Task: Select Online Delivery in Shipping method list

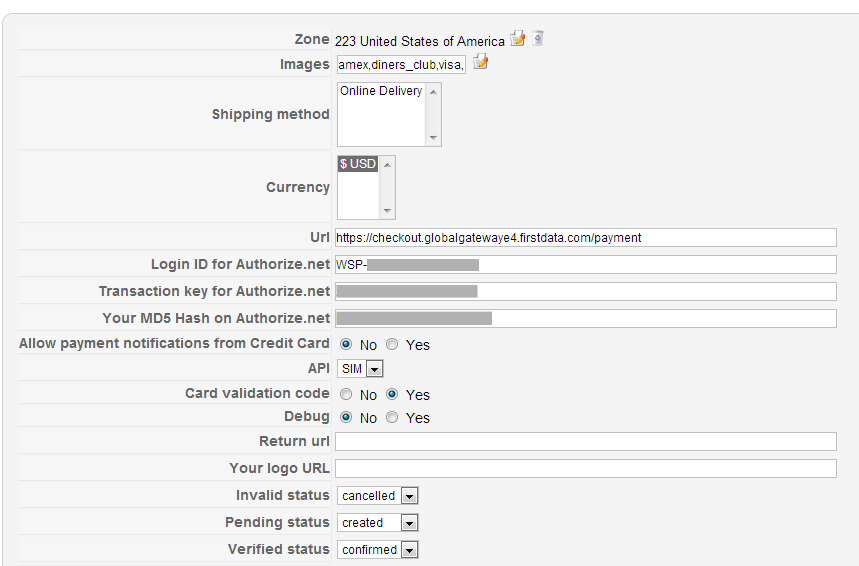Action: click(x=381, y=91)
